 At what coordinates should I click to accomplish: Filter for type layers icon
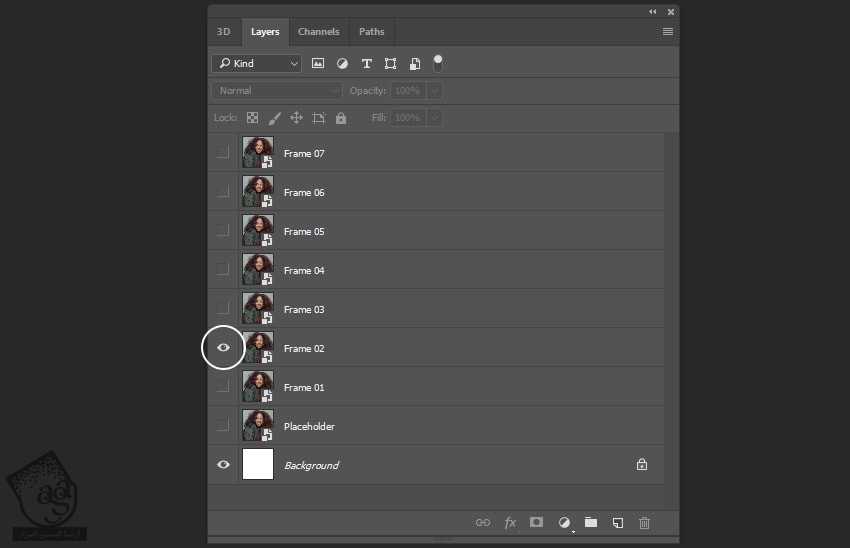coord(366,63)
